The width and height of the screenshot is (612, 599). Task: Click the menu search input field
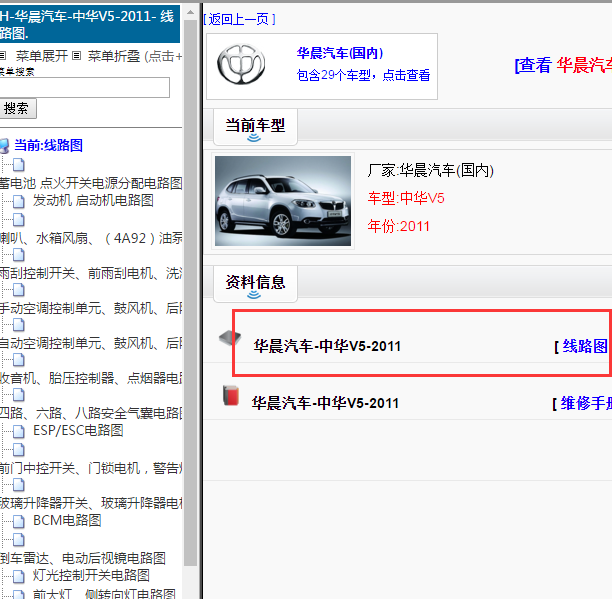[x=85, y=87]
